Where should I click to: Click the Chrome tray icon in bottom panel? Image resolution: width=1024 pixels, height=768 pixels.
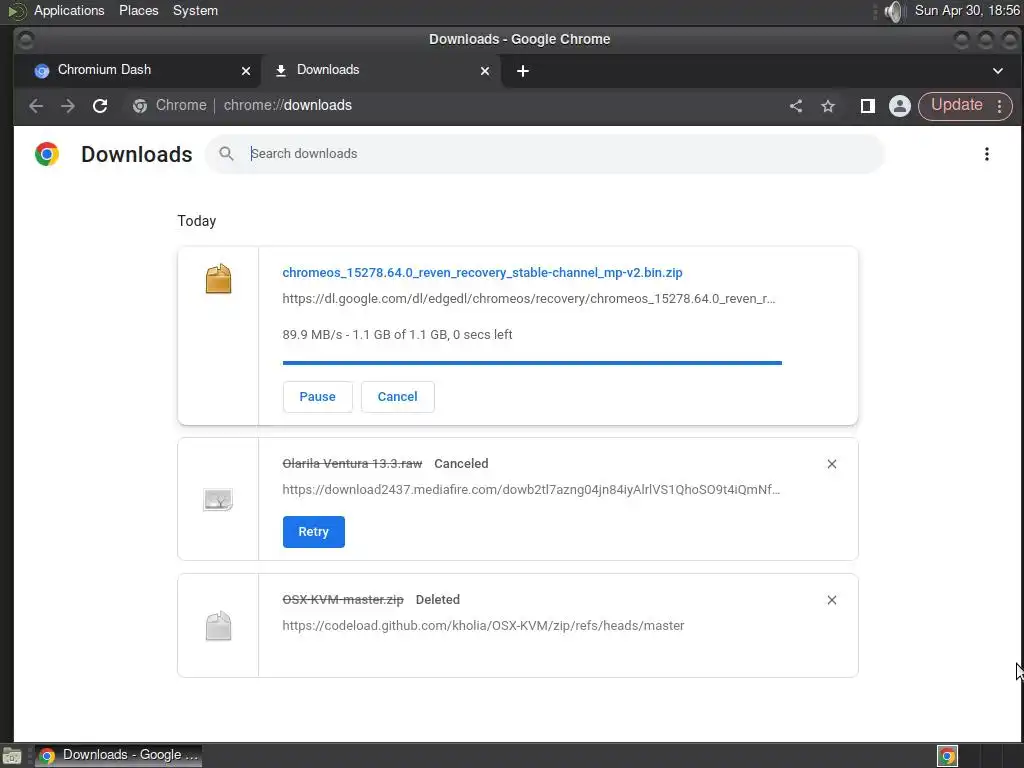(x=947, y=756)
